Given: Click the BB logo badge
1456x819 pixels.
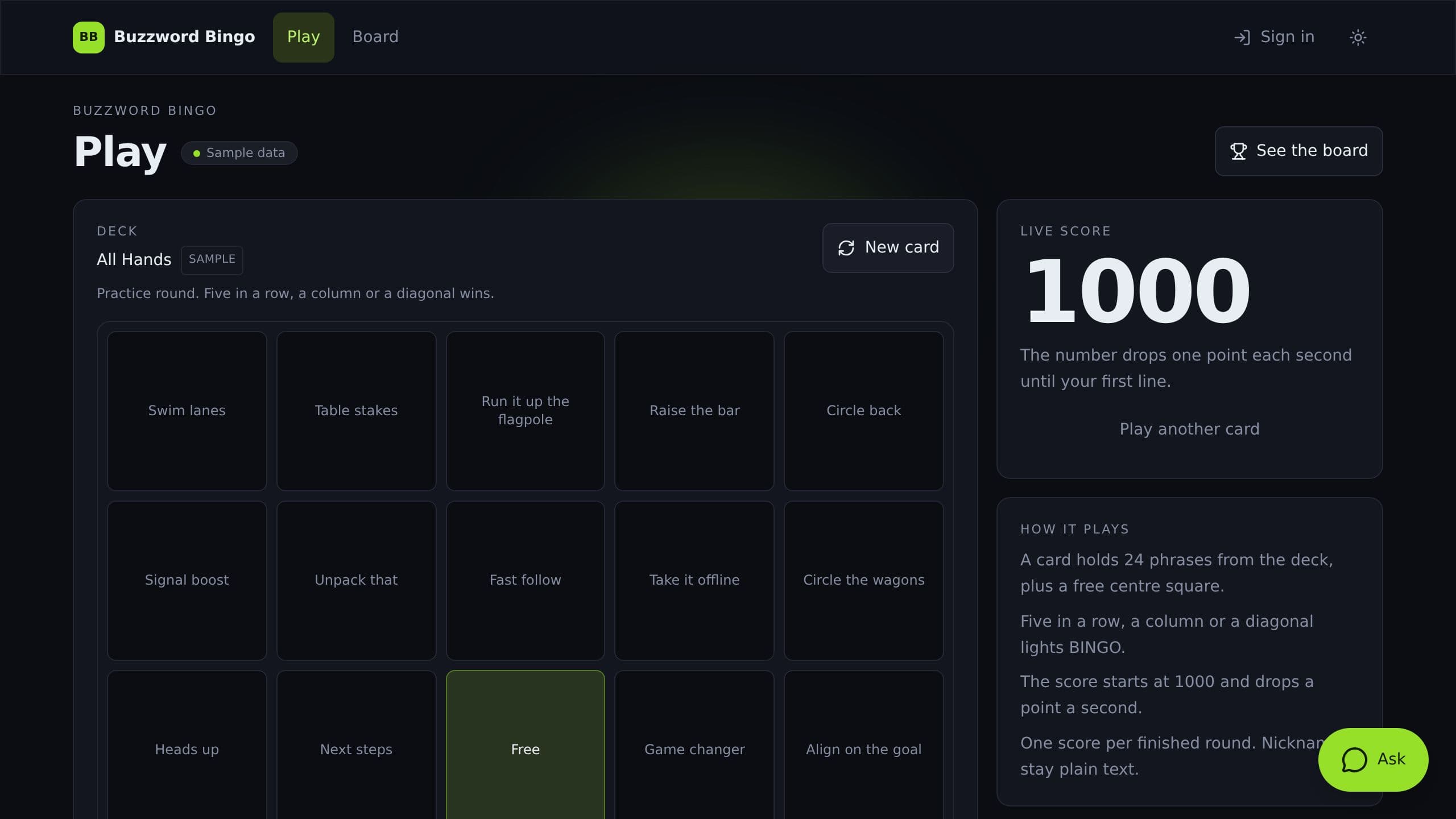Looking at the screenshot, I should coord(88,37).
